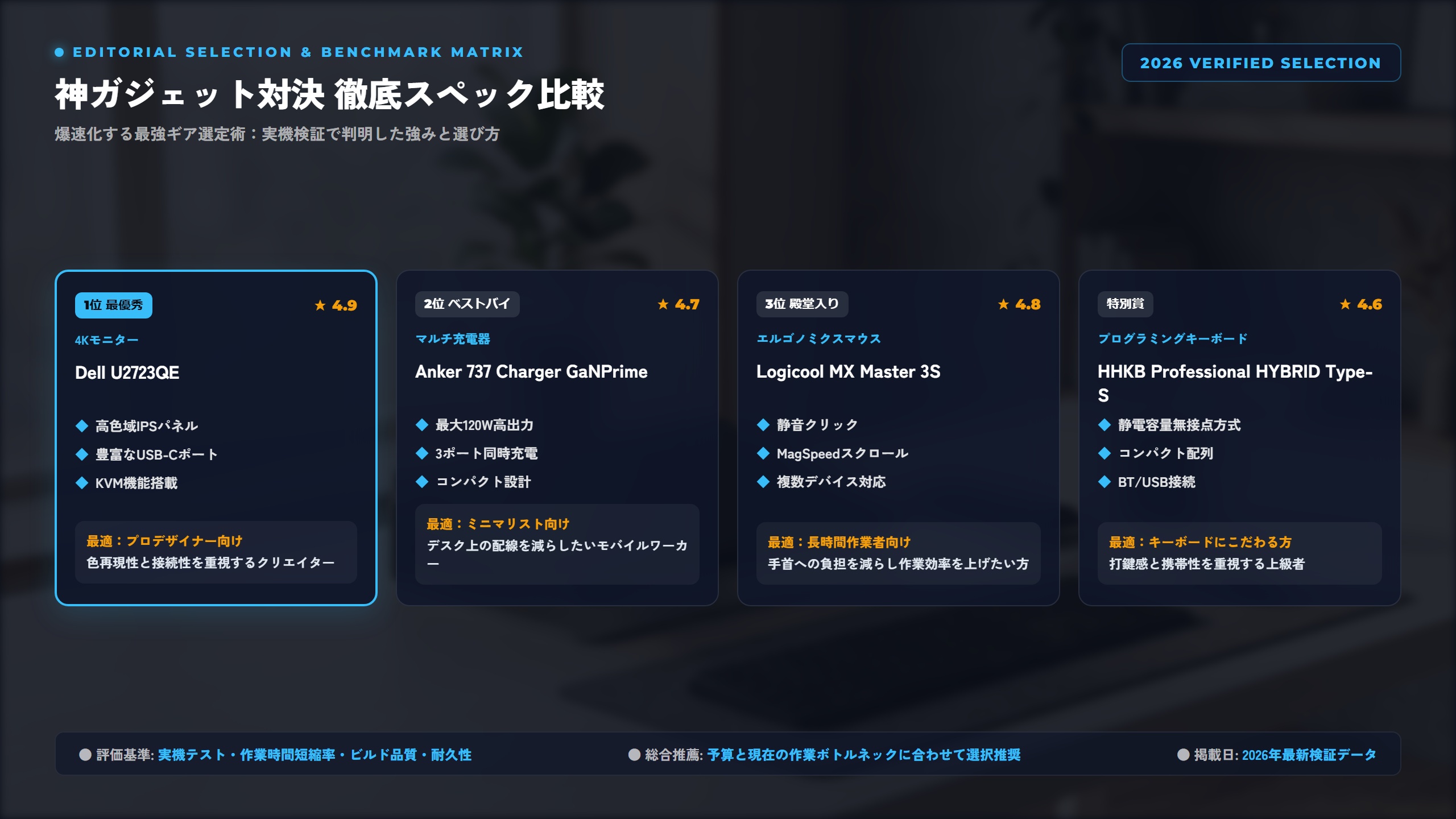Screen dimensions: 1456x819
Task: Click the diamond bullet beside コンパクト設計
Action: click(422, 482)
